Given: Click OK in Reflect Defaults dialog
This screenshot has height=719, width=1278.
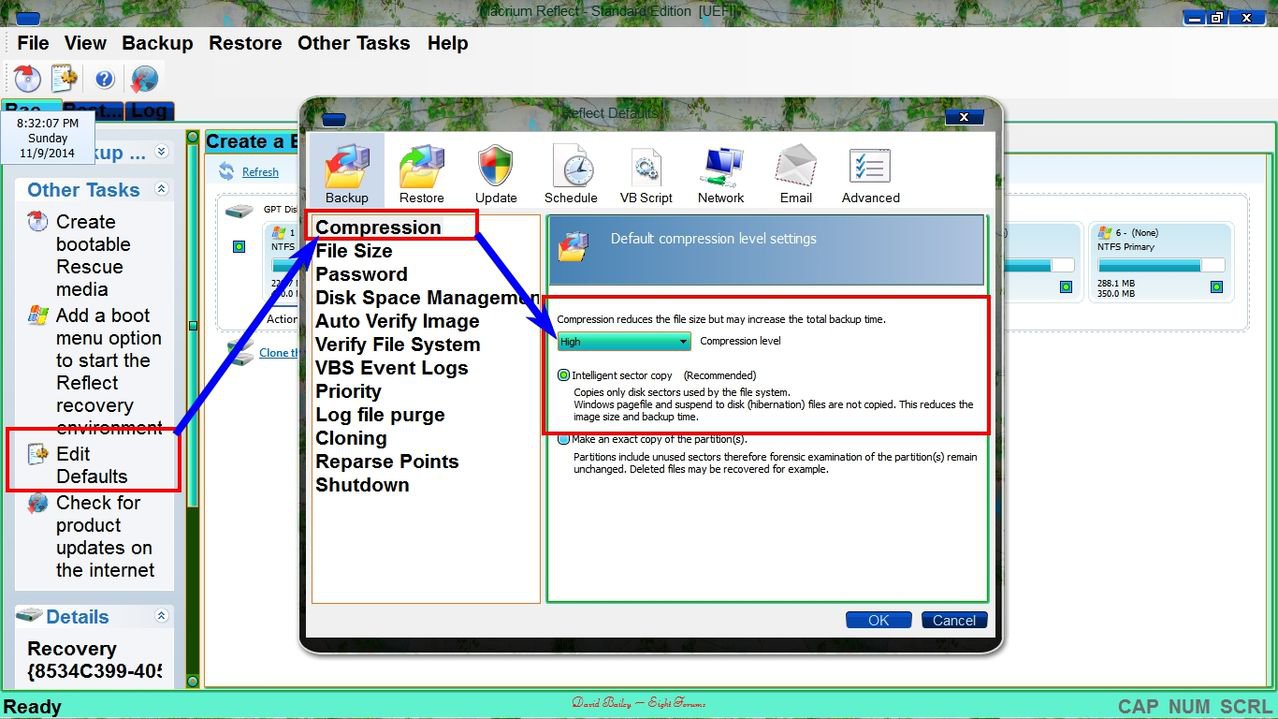Looking at the screenshot, I should [x=878, y=621].
